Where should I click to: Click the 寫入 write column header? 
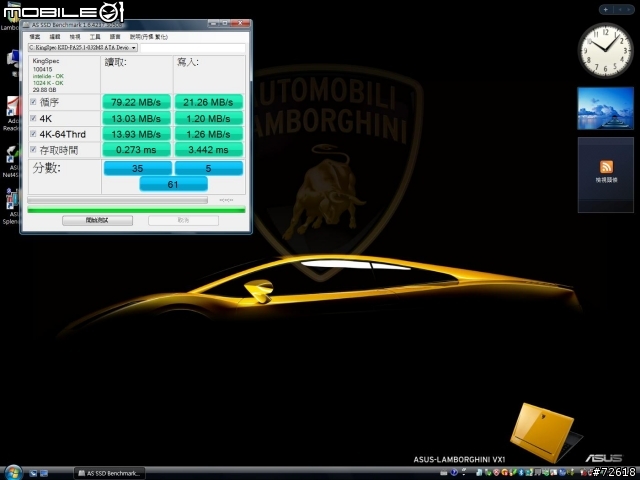pyautogui.click(x=188, y=62)
